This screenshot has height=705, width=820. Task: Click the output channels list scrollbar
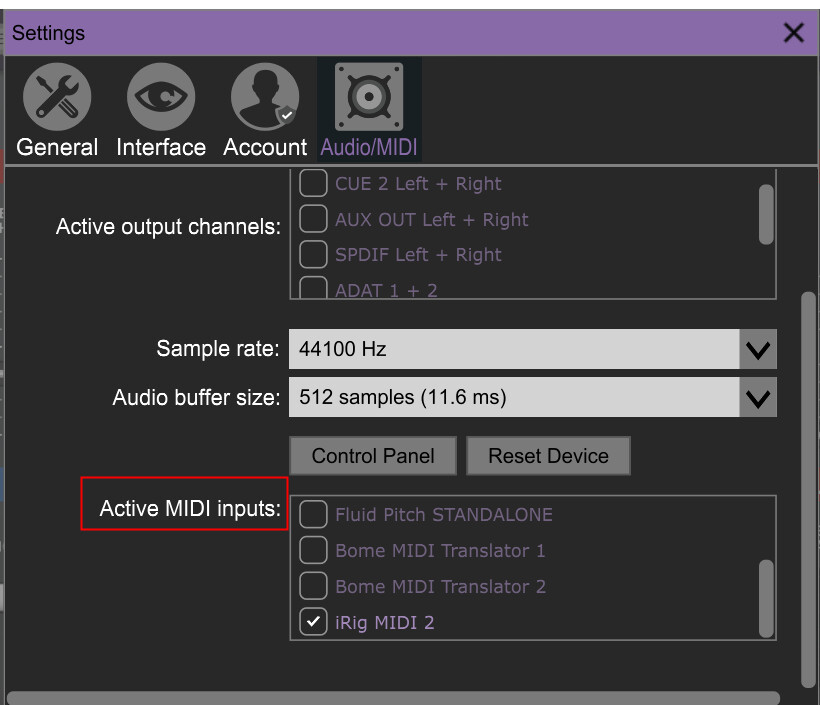766,213
